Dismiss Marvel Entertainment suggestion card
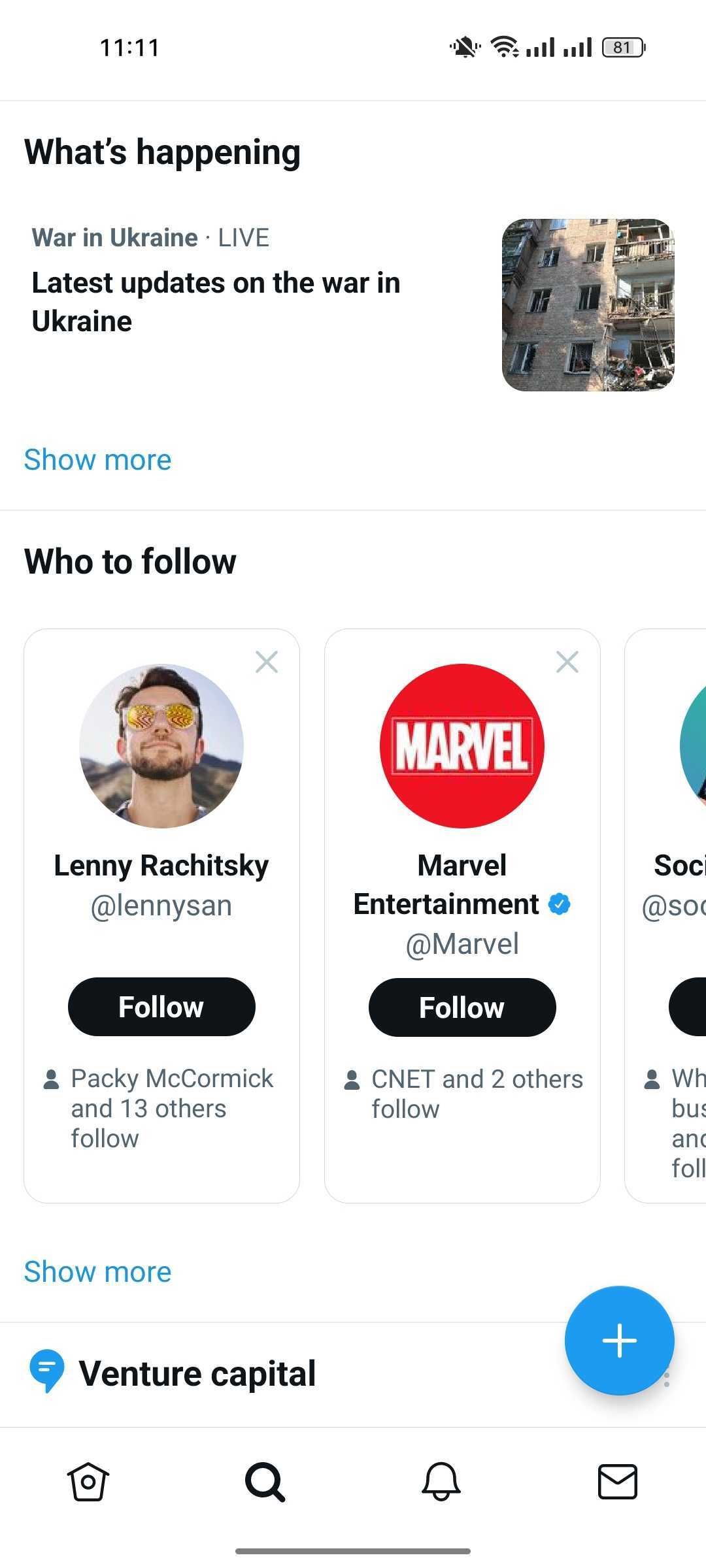 click(x=567, y=662)
